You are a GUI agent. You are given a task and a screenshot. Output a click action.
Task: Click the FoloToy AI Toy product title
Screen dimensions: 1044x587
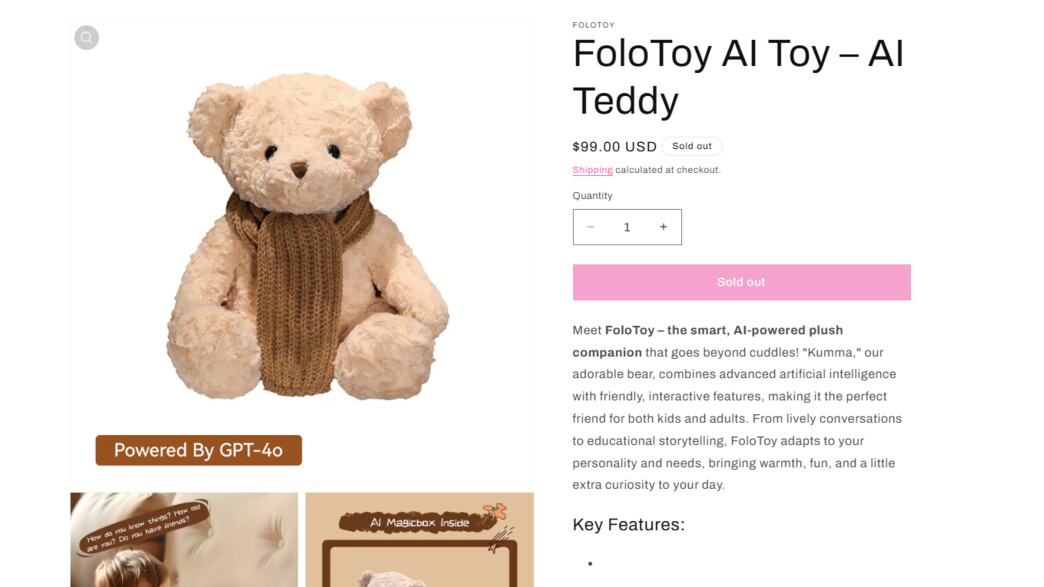point(738,77)
